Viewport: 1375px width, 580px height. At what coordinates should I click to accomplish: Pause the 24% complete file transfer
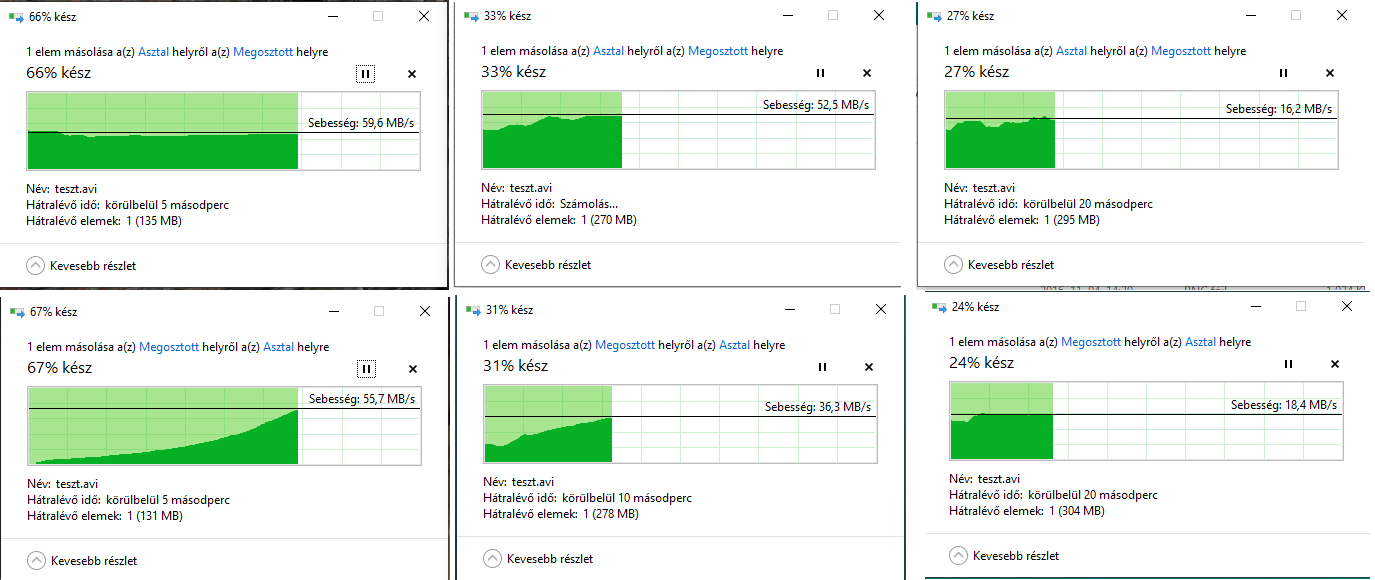pyautogui.click(x=1289, y=364)
